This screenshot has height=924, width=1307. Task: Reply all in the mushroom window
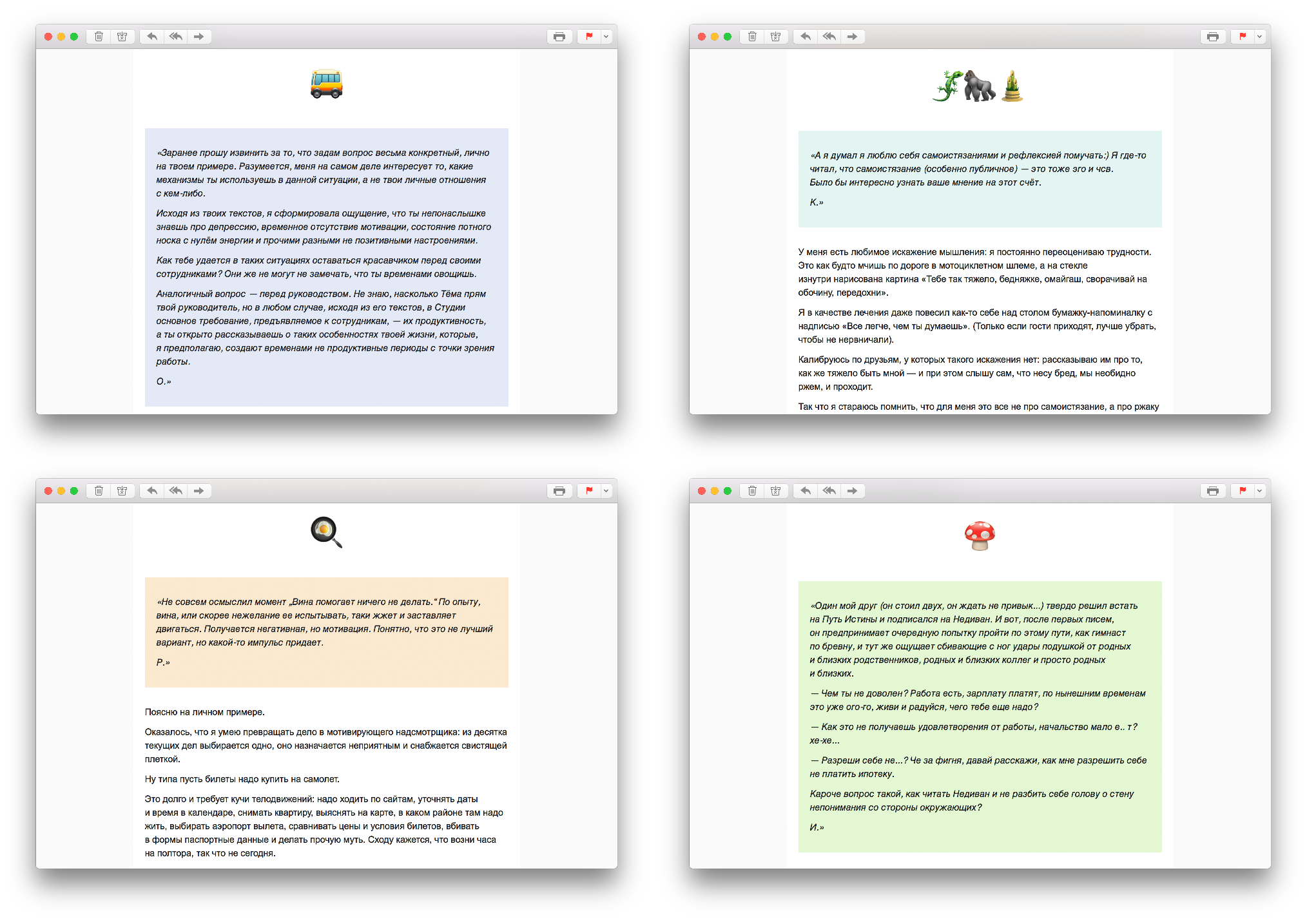[x=829, y=491]
